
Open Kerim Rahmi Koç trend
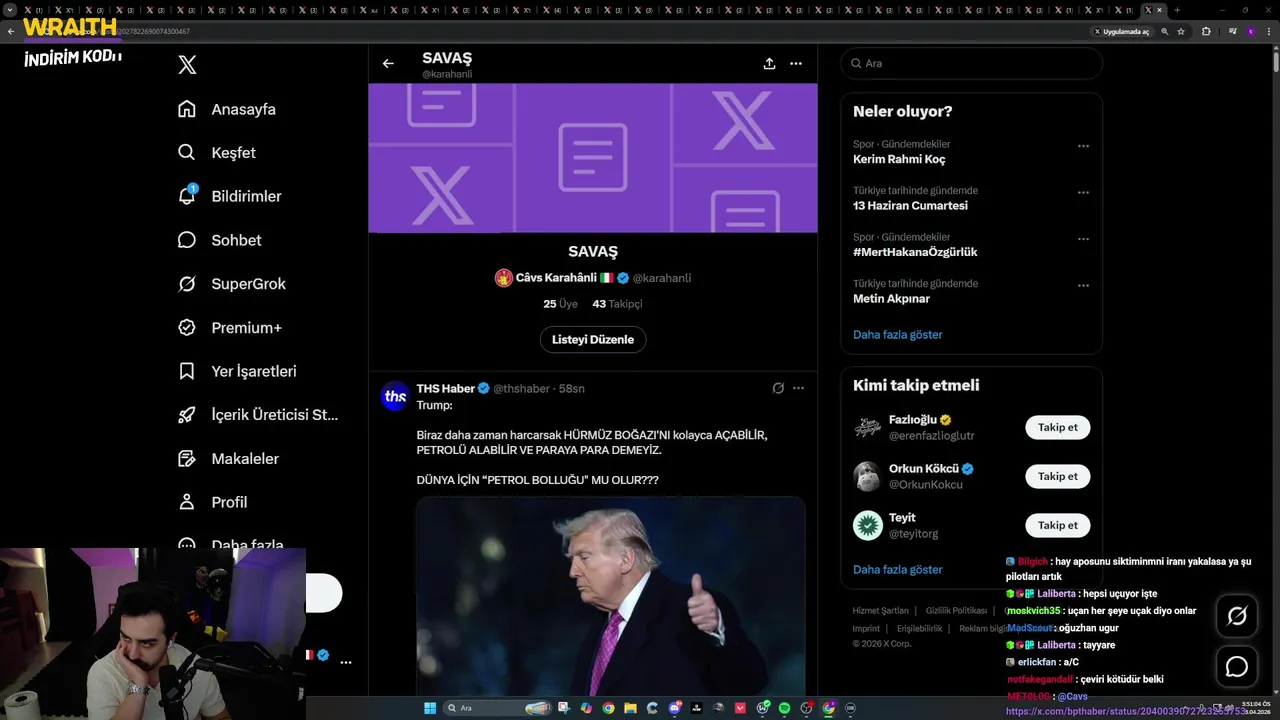[x=899, y=159]
